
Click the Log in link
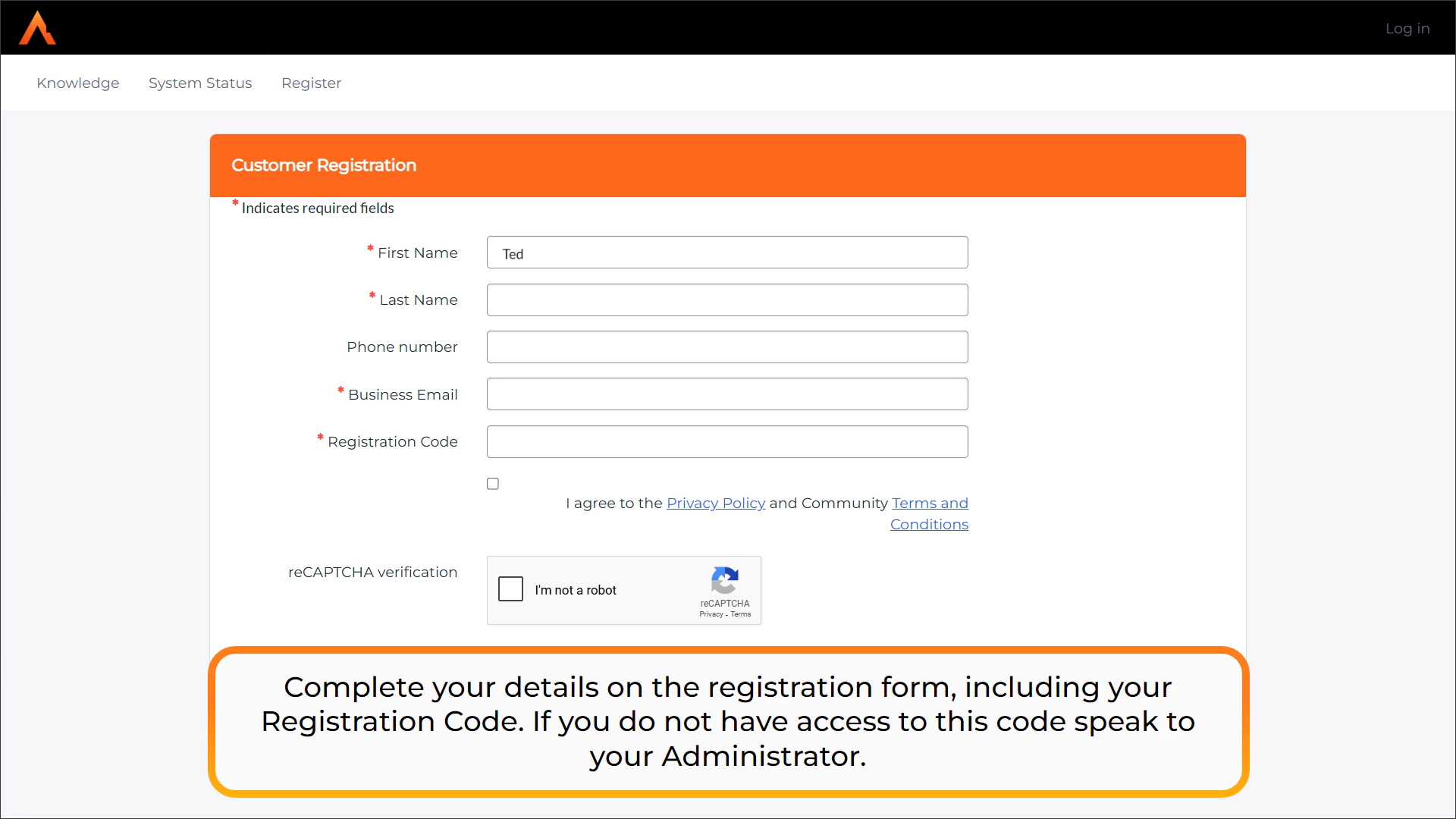point(1407,29)
